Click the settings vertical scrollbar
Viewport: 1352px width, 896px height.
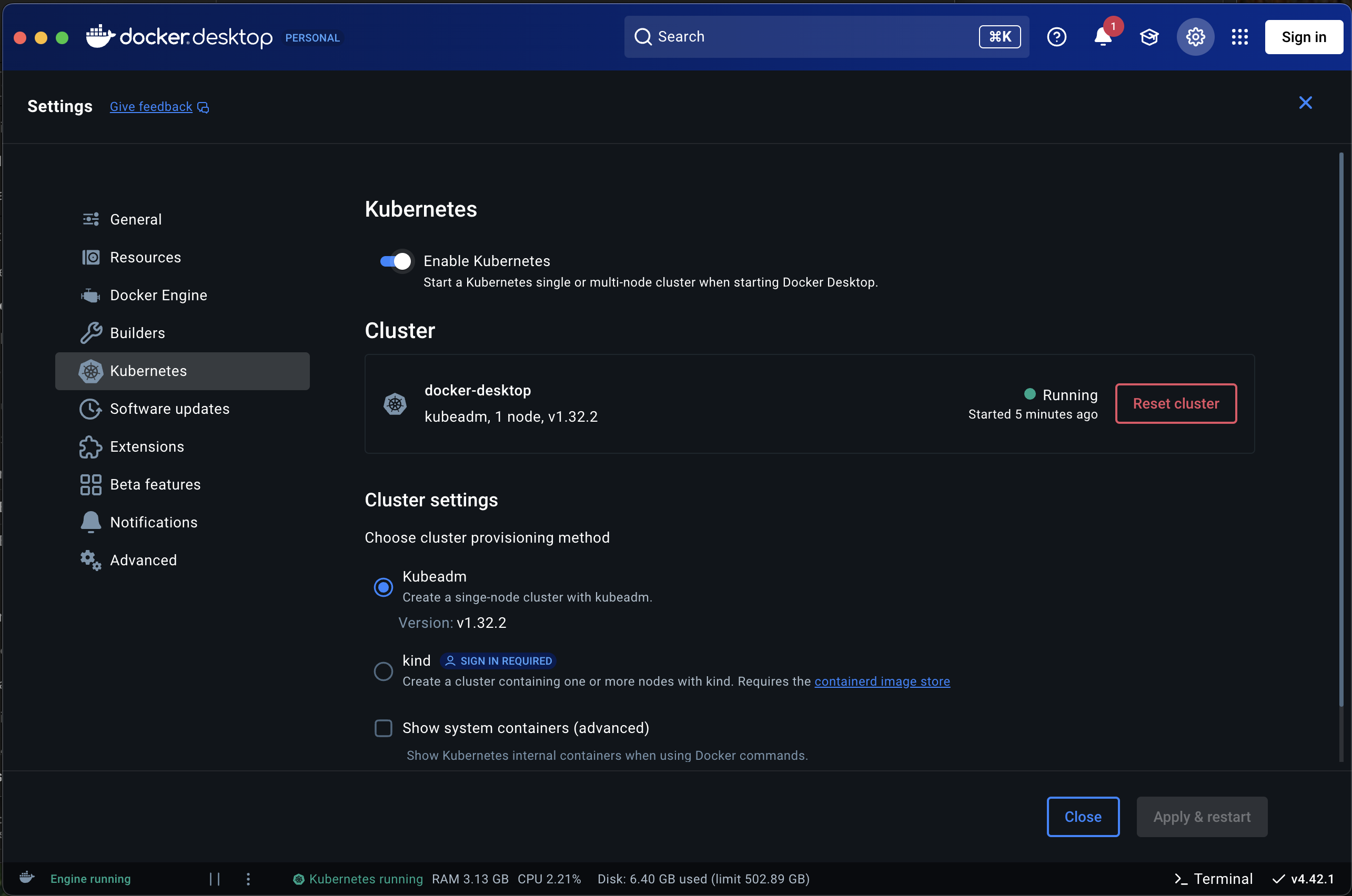click(x=1340, y=429)
